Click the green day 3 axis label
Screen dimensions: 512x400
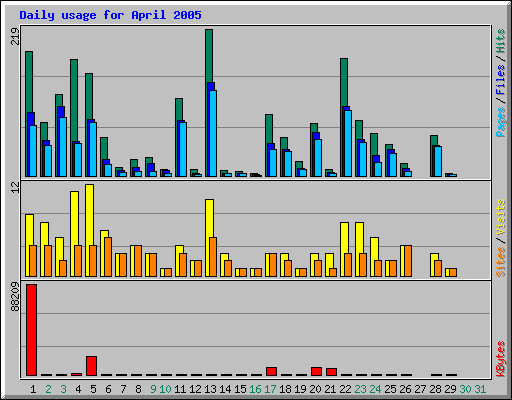click(63, 389)
